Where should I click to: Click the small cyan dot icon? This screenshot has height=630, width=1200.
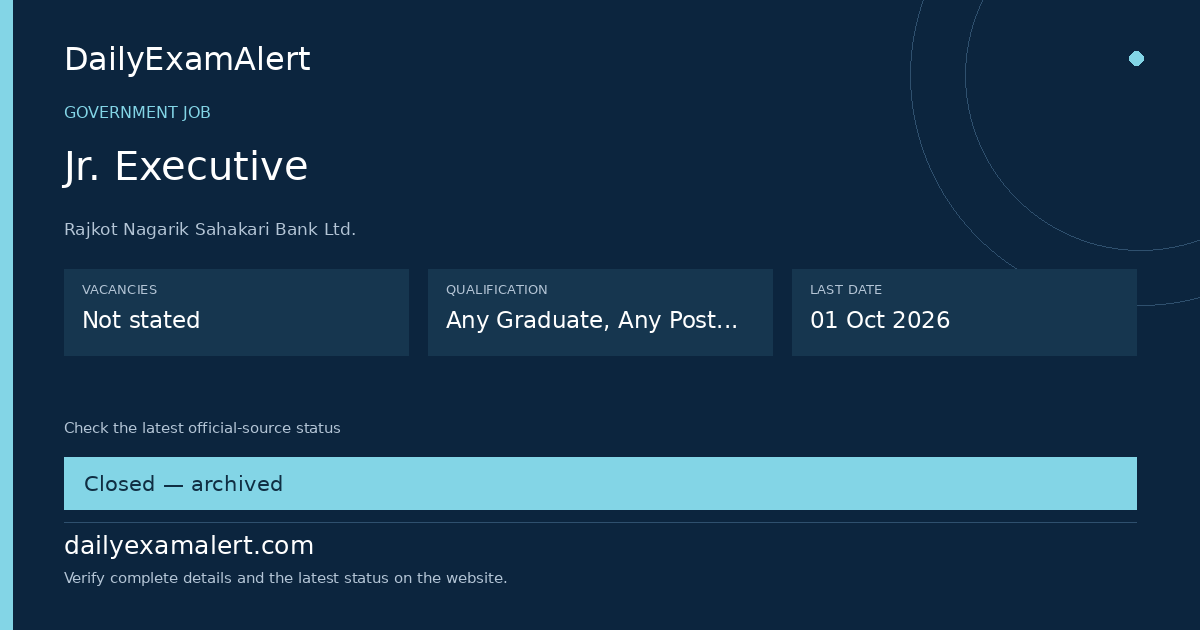pos(1136,58)
